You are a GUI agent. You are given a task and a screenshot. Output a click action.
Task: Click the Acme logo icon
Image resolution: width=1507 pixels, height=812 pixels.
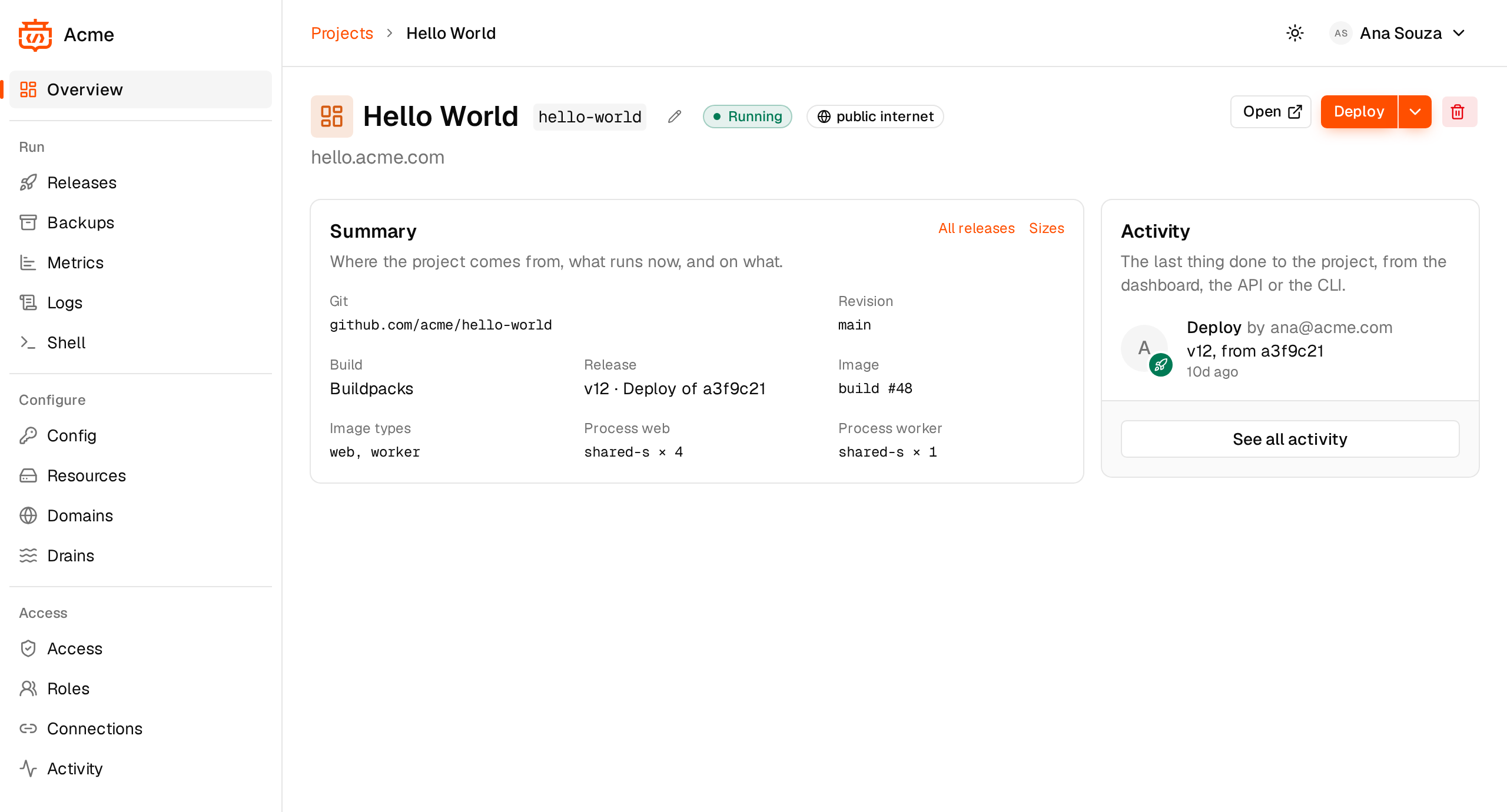[35, 35]
